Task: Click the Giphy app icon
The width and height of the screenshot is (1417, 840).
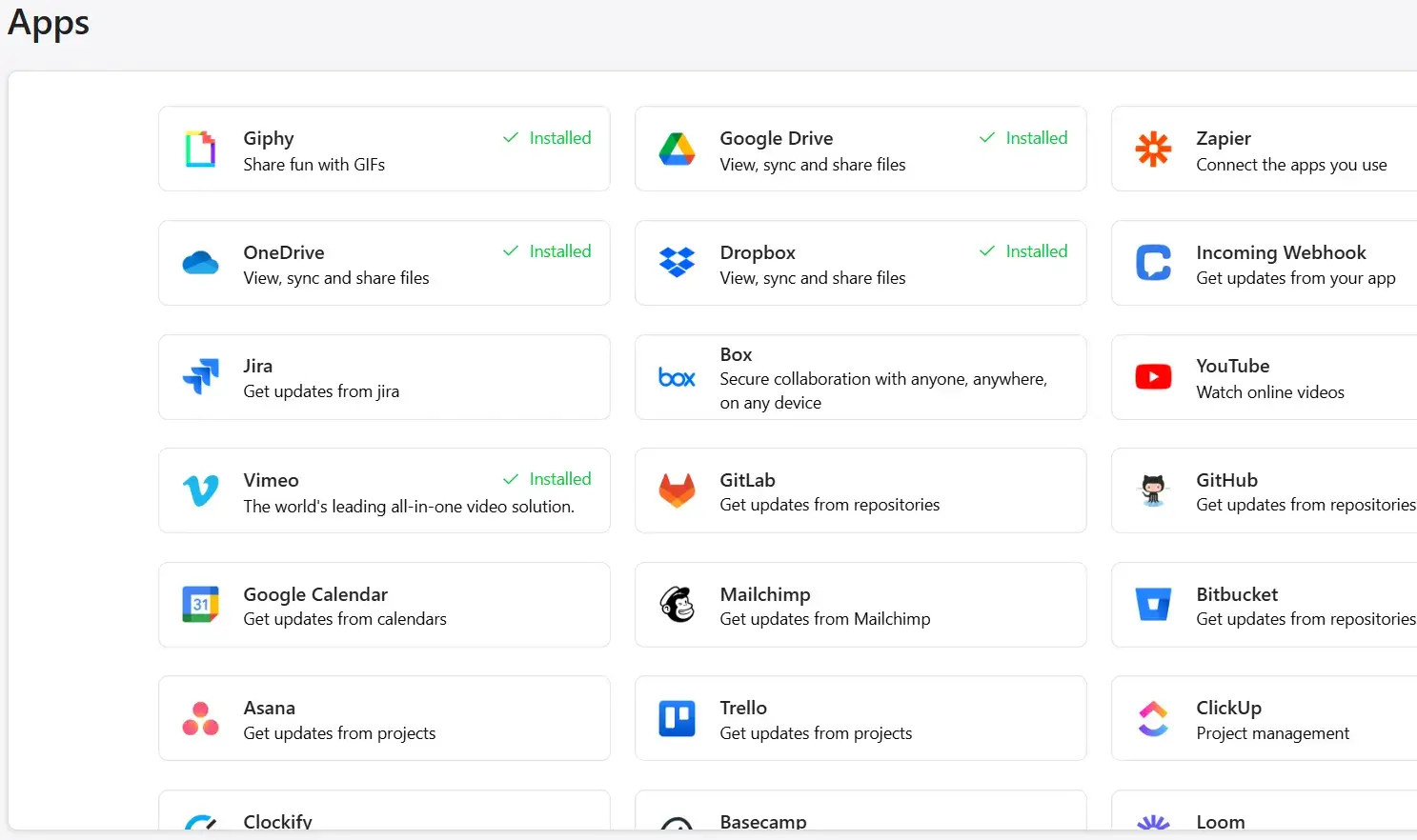Action: point(200,150)
